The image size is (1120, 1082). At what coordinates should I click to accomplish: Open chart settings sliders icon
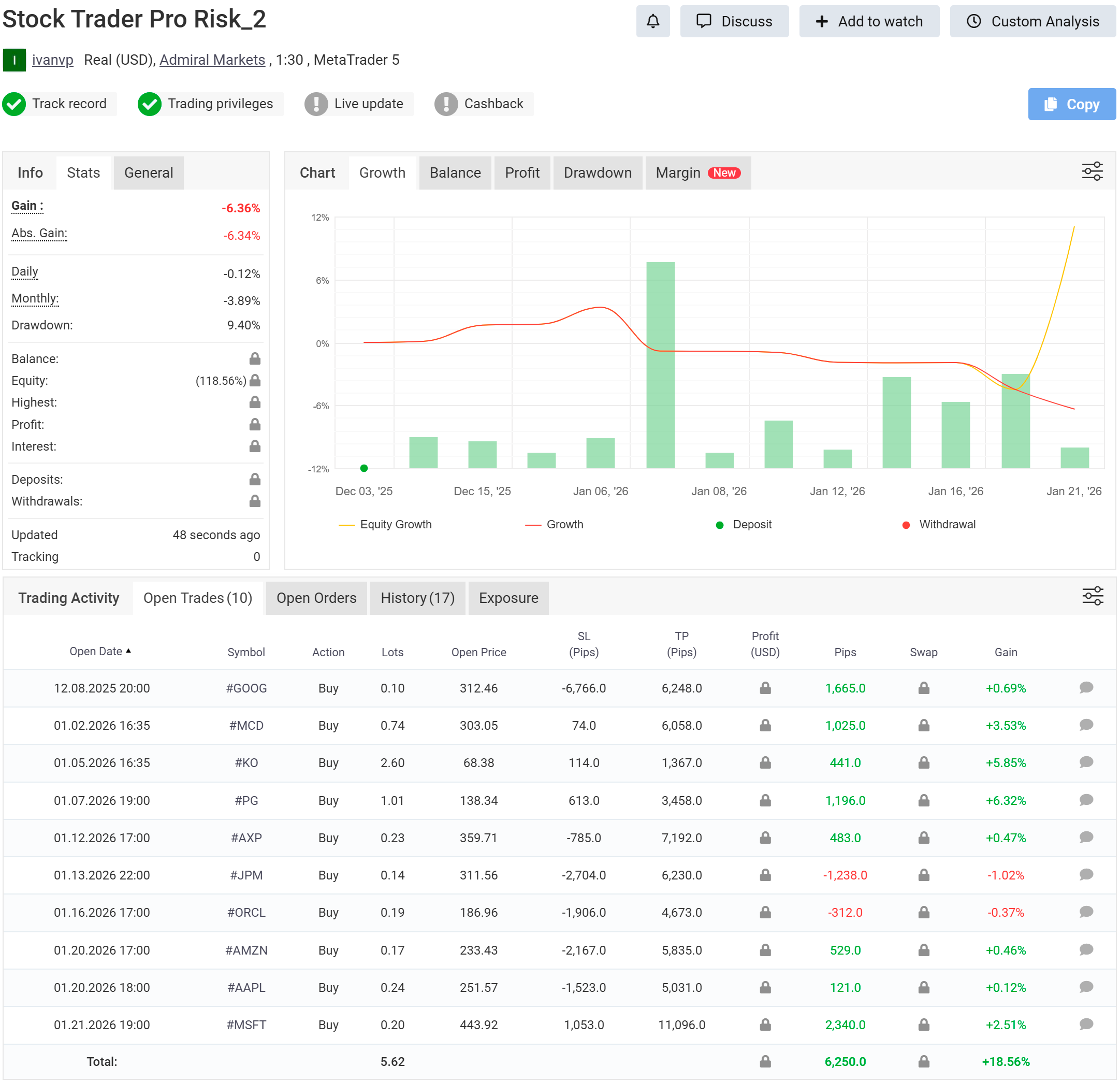[1092, 171]
